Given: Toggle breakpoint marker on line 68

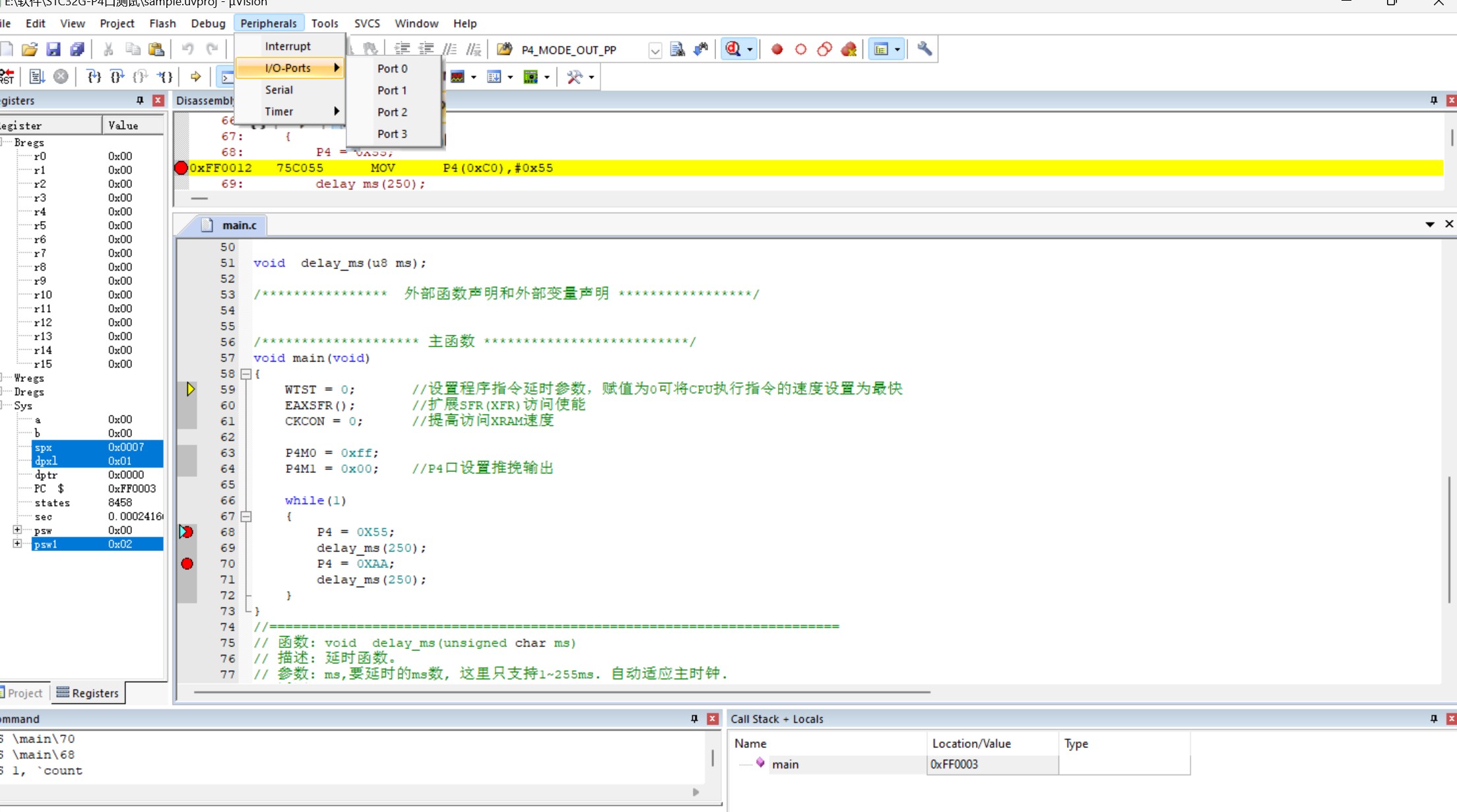Looking at the screenshot, I should [187, 532].
